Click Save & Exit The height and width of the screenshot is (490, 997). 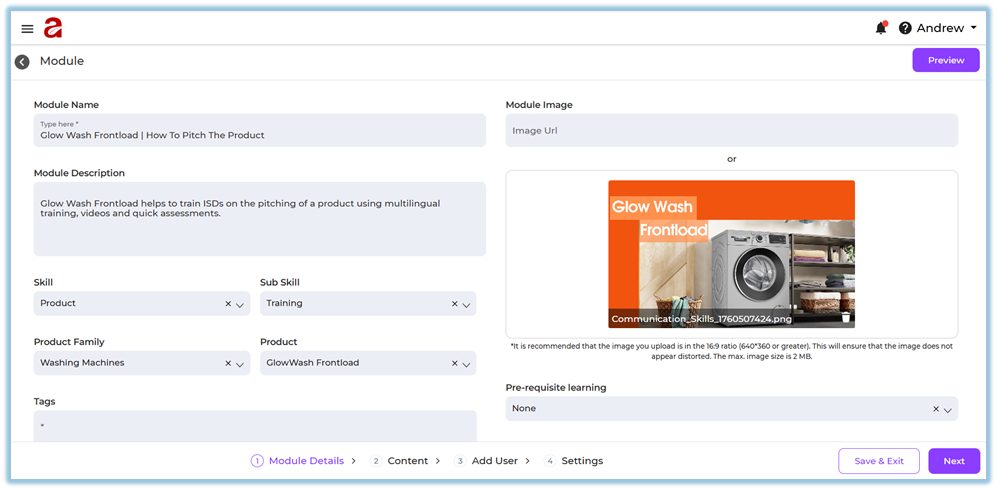click(878, 461)
